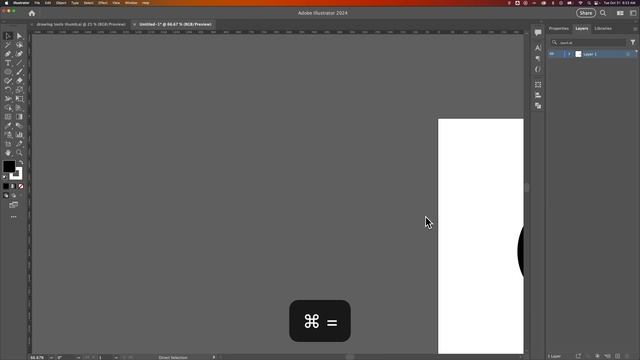Select the Width warp tool

pyautogui.click(x=8, y=99)
